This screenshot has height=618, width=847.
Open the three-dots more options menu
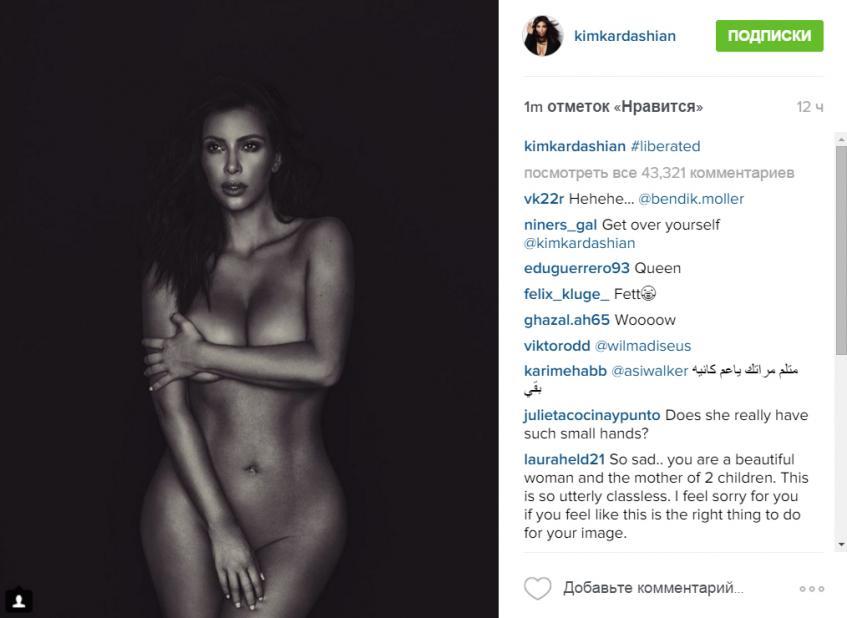(812, 588)
